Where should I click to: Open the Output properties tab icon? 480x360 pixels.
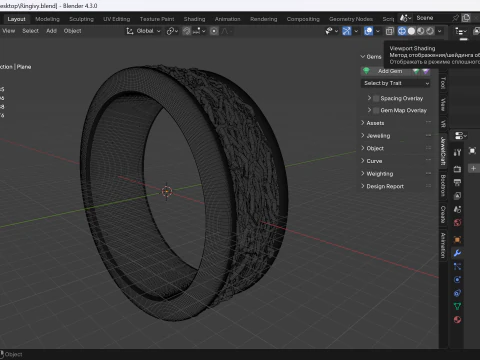click(457, 182)
